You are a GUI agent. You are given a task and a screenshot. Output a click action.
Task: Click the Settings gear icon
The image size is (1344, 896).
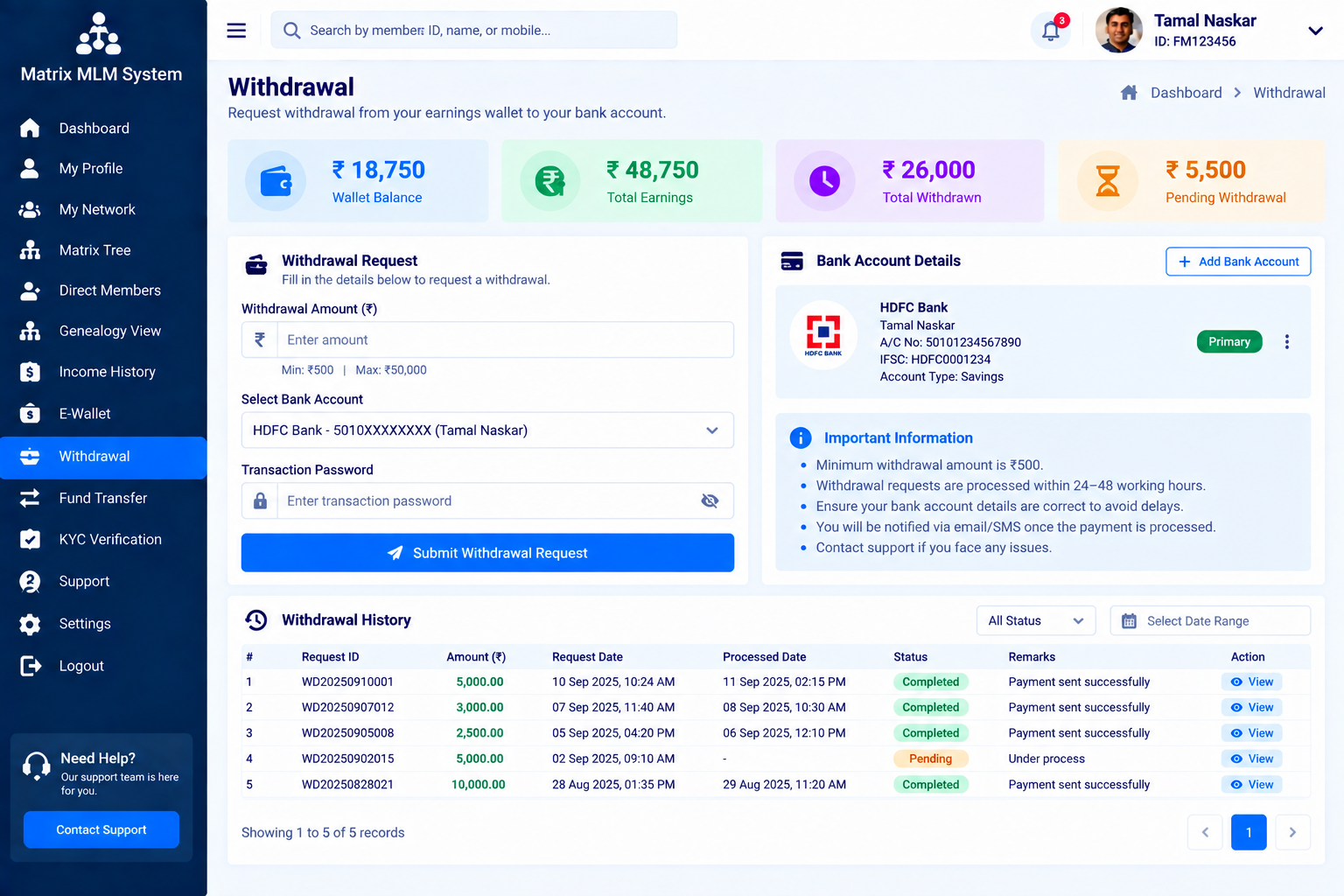(30, 624)
